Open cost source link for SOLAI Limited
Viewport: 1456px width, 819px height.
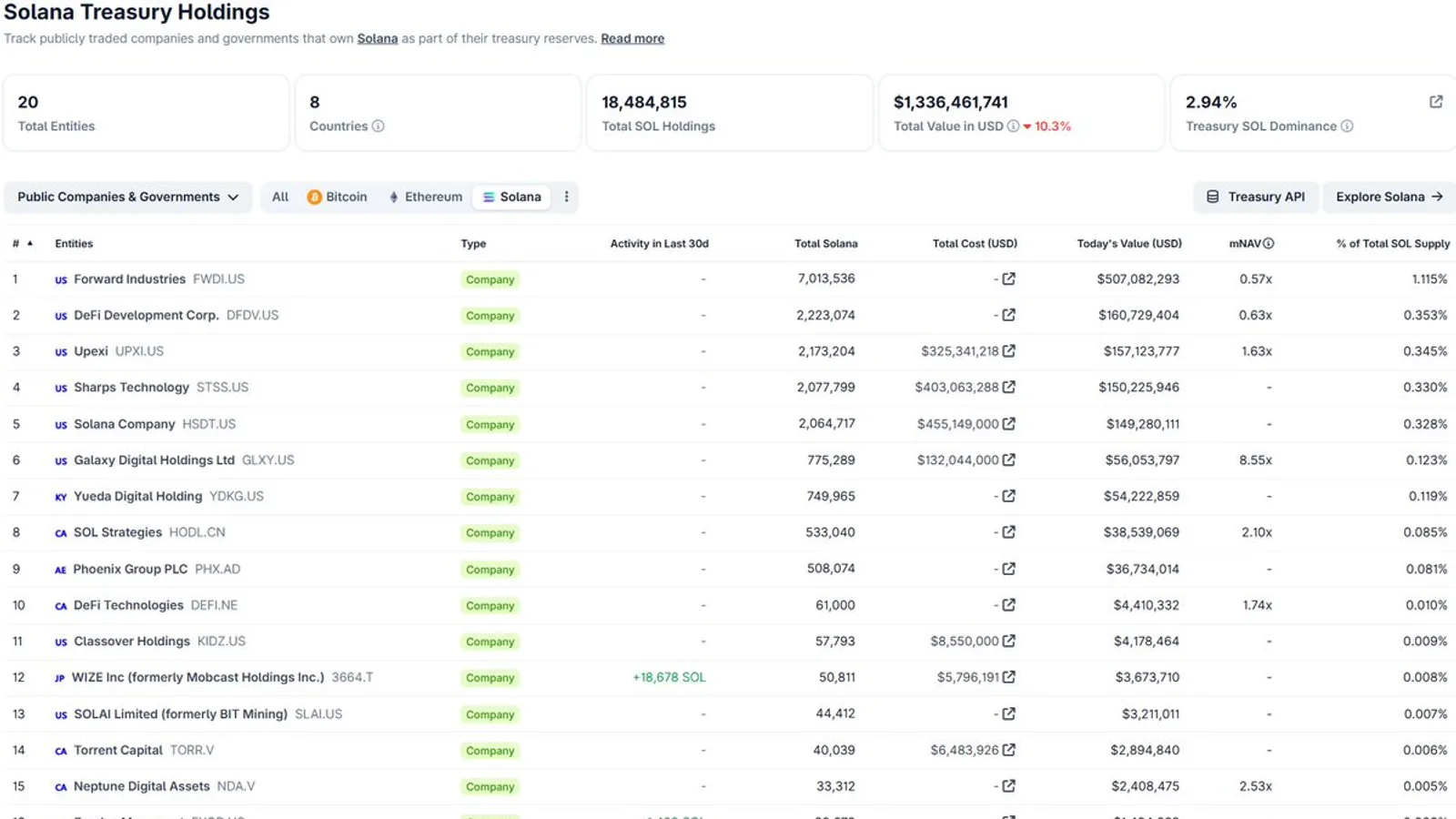[x=1008, y=714]
